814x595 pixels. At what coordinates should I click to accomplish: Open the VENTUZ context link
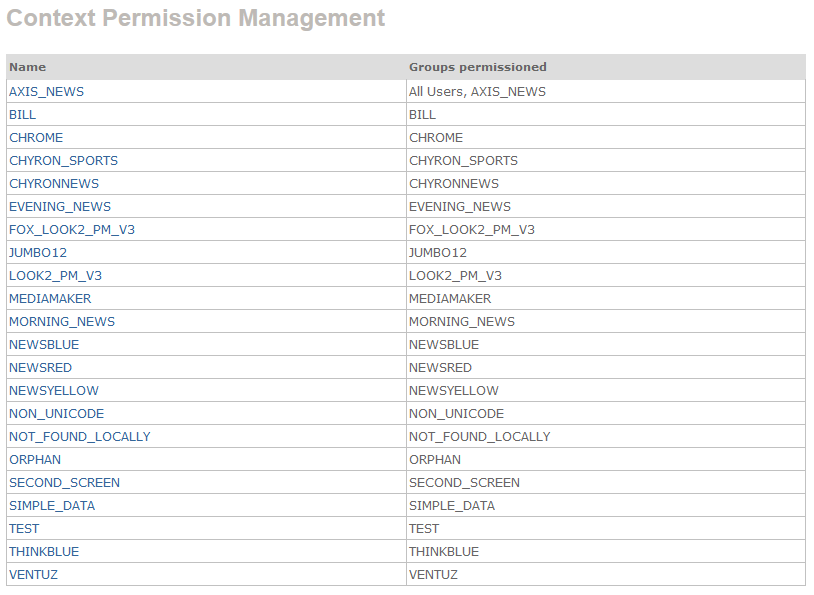[x=33, y=574]
